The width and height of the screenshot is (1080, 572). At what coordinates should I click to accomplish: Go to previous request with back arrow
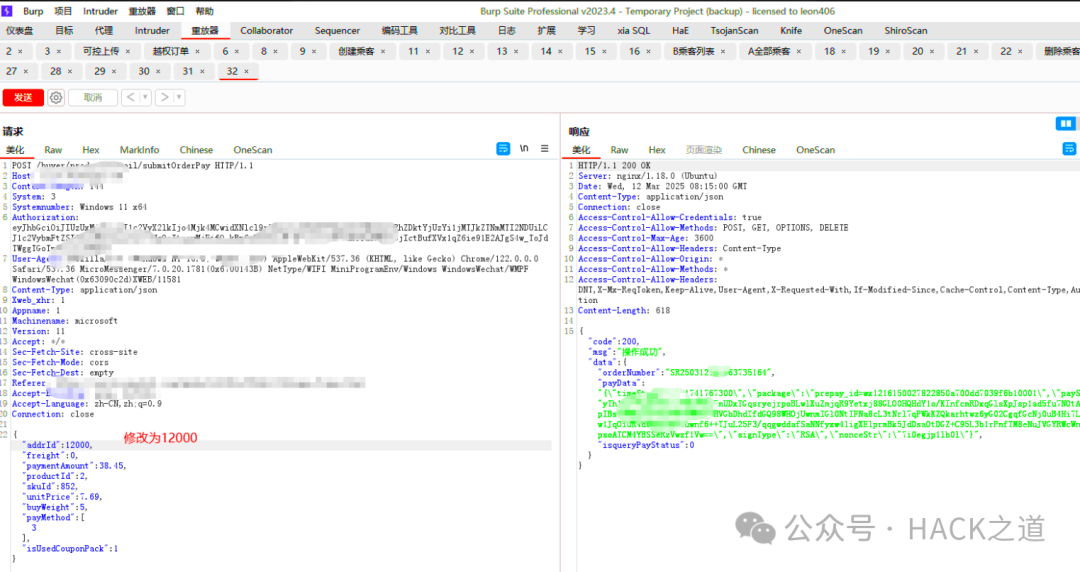tap(130, 97)
